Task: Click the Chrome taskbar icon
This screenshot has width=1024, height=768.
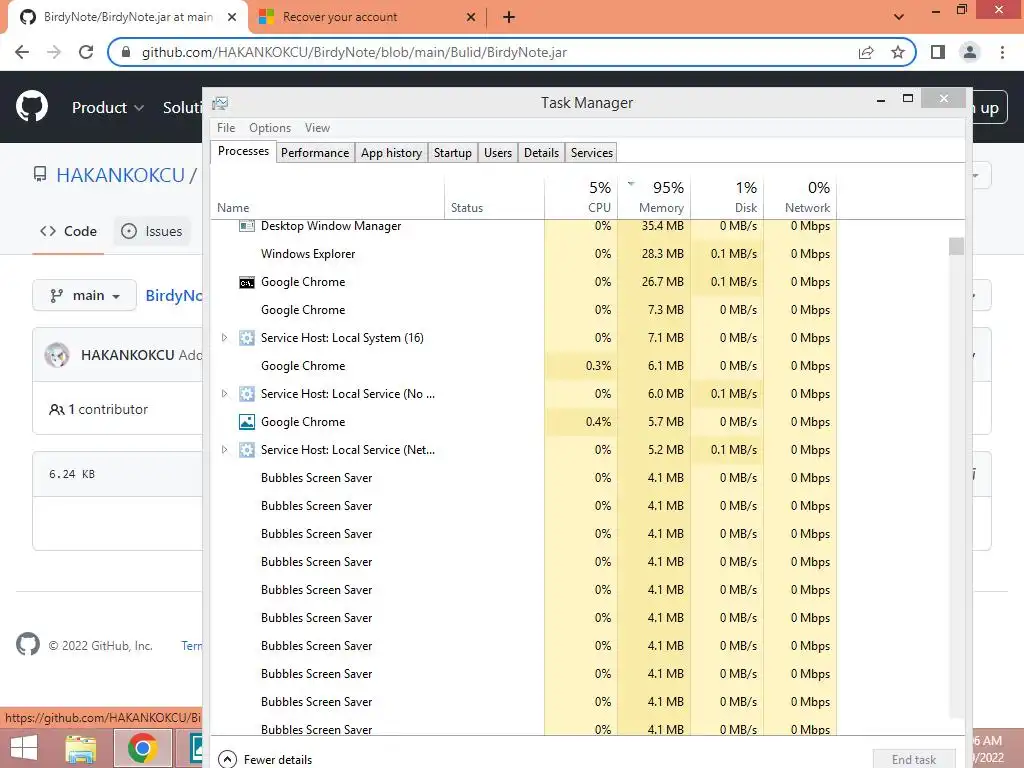Action: [x=142, y=748]
